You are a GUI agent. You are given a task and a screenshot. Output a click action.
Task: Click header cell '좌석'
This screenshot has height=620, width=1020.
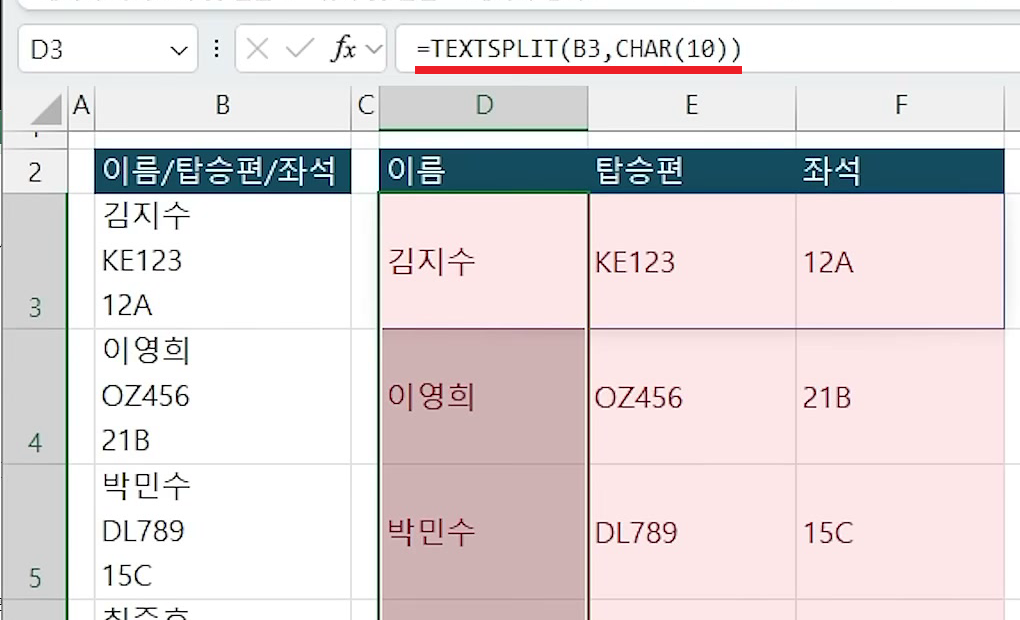click(900, 171)
